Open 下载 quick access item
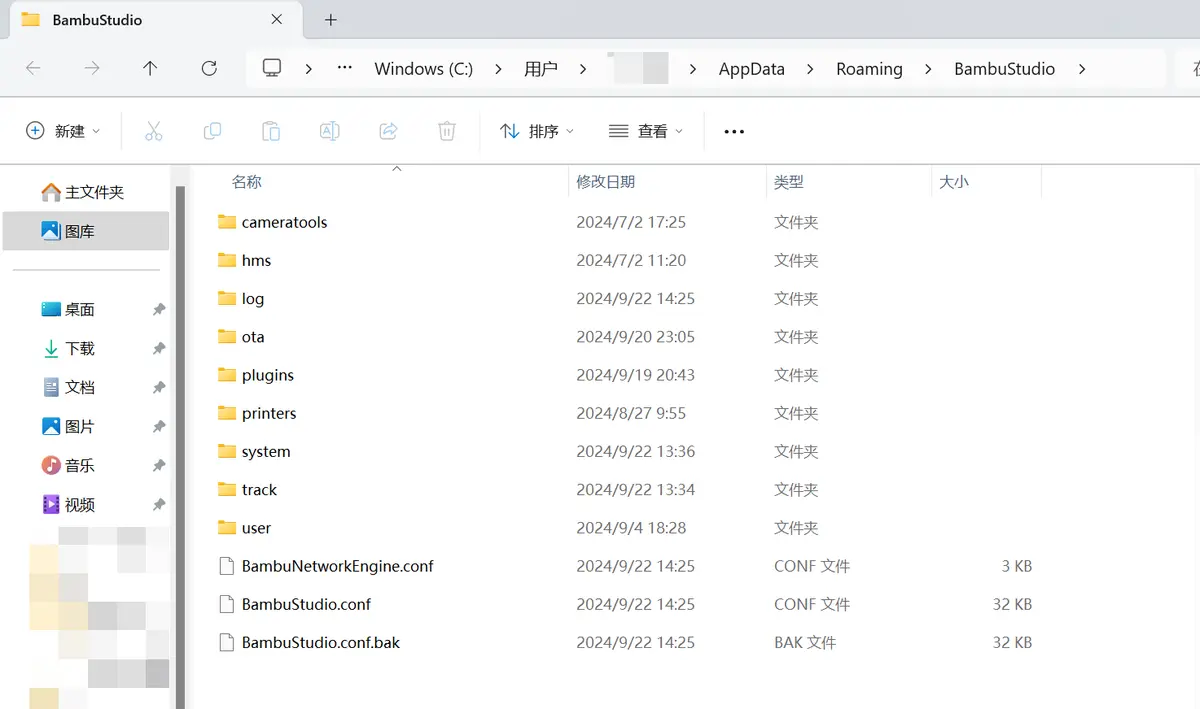1200x709 pixels. click(x=68, y=349)
